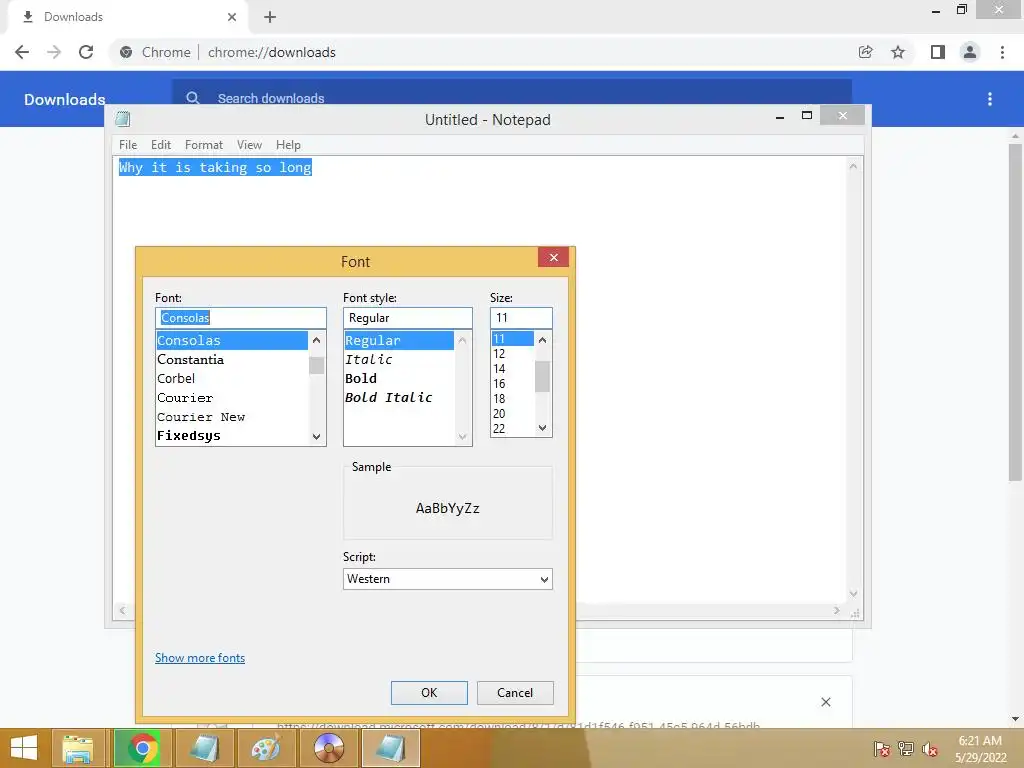The width and height of the screenshot is (1024, 768).
Task: Click Font style input field
Action: pos(408,318)
